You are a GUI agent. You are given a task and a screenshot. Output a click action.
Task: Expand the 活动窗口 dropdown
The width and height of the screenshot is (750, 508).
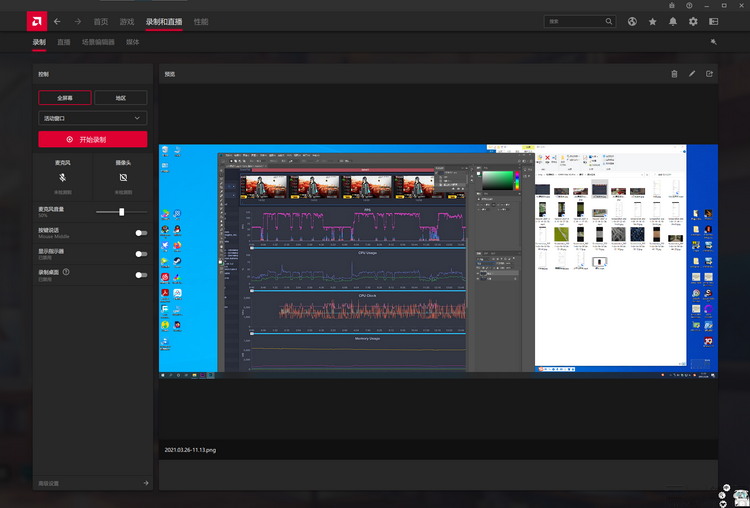pyautogui.click(x=93, y=118)
